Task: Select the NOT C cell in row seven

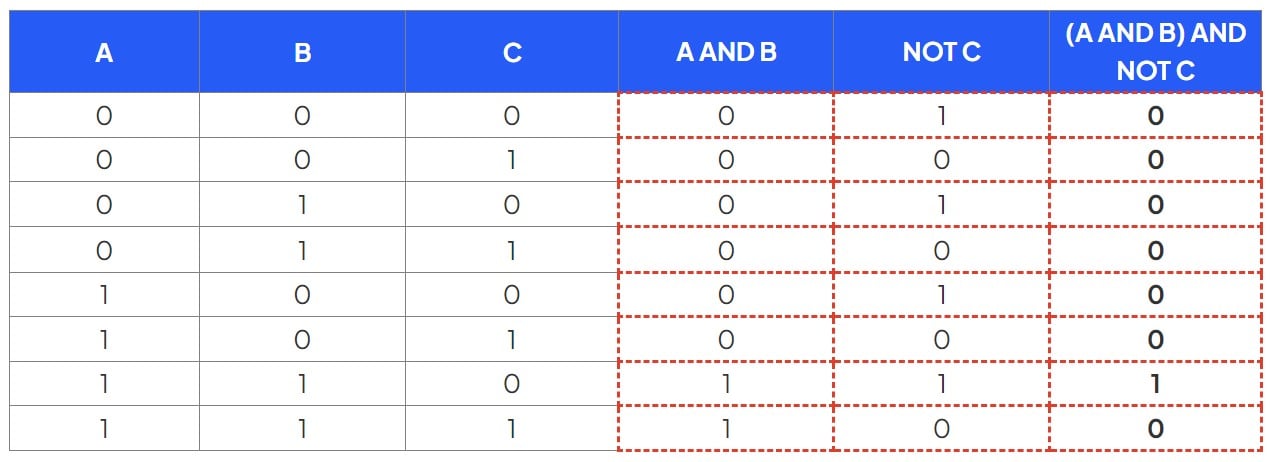Action: 941,384
